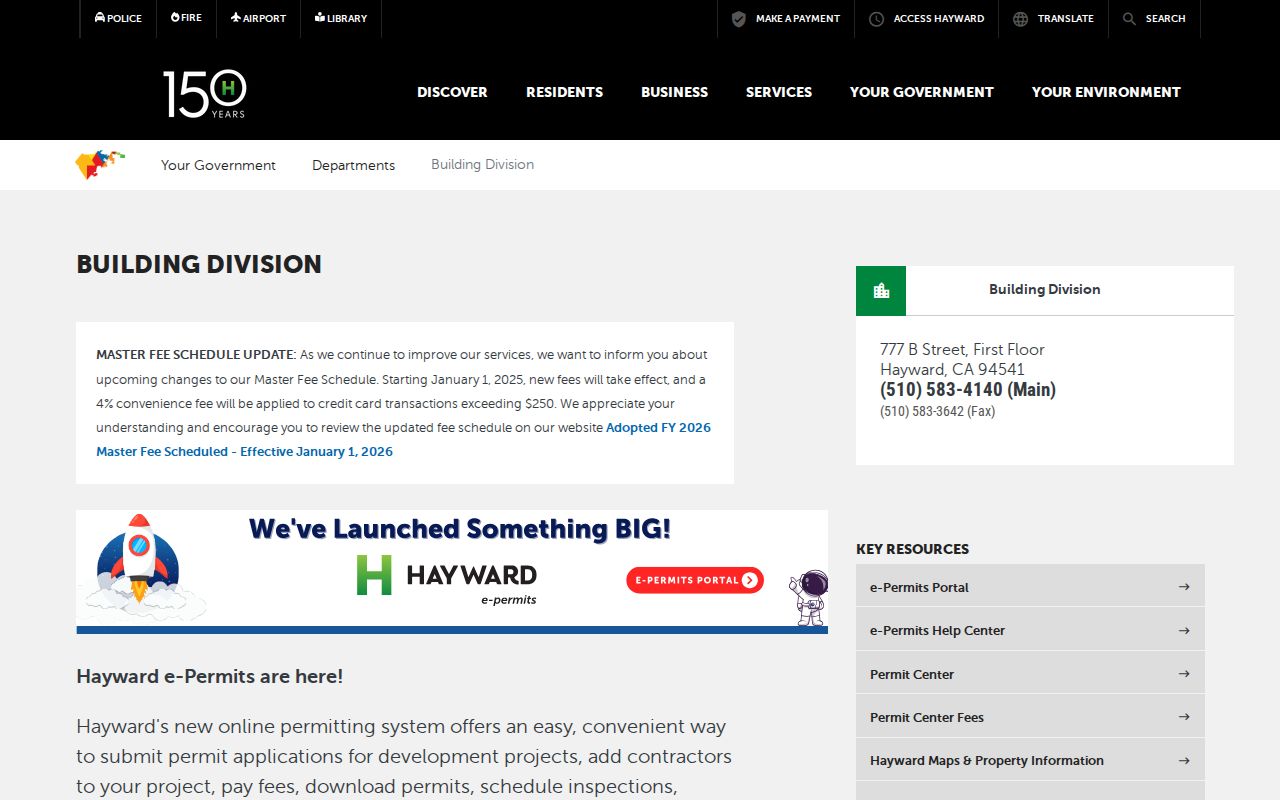Open e-Permits Help Center resource
The width and height of the screenshot is (1280, 800).
(1030, 630)
